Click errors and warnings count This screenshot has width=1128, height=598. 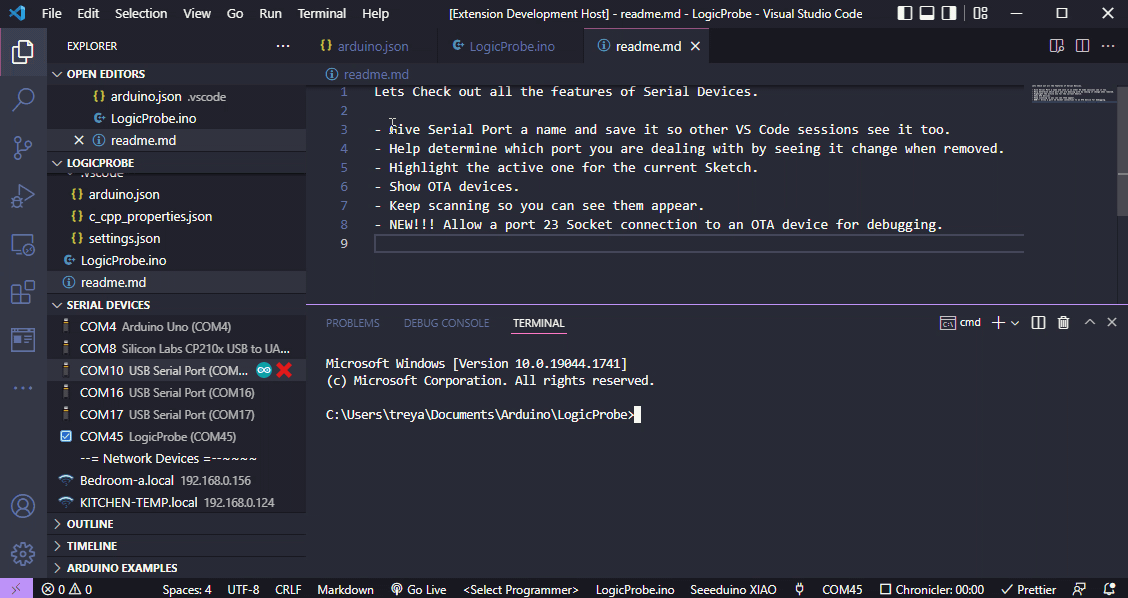tap(67, 589)
